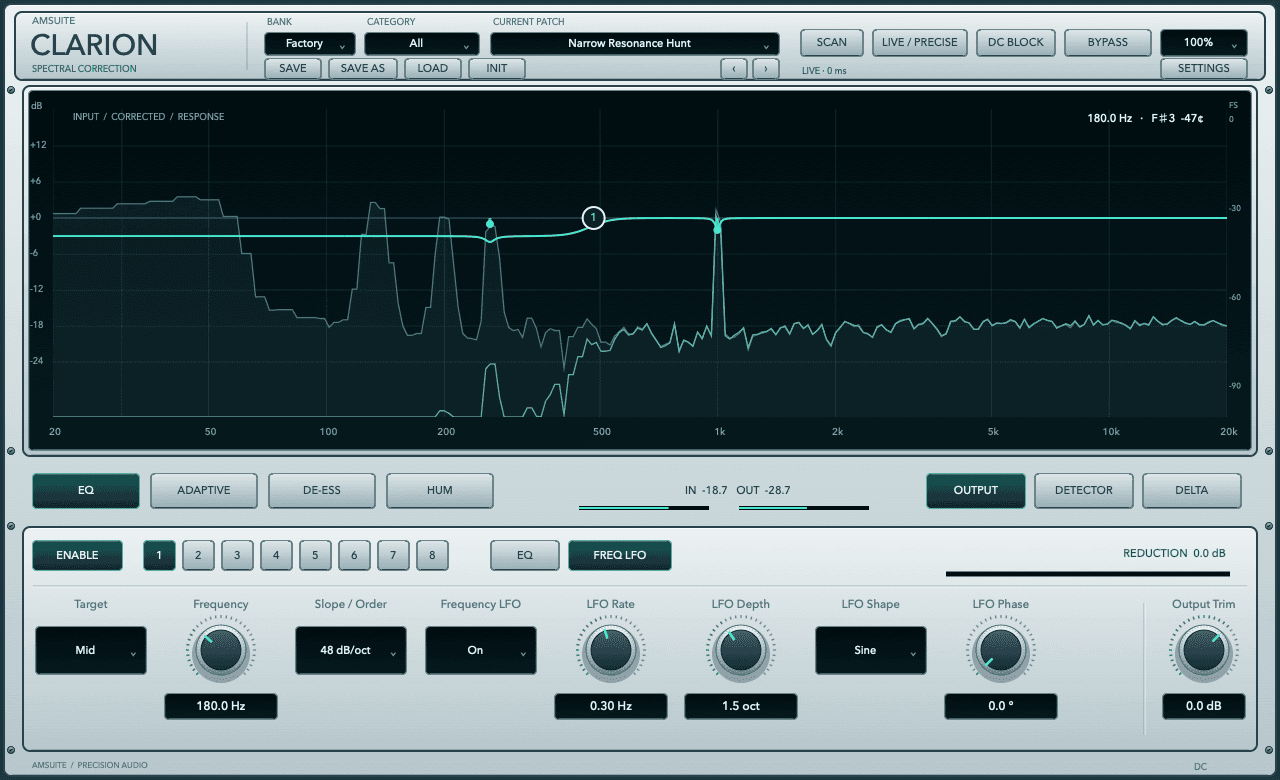
Task: Switch band editor to EQ view
Action: click(x=524, y=555)
